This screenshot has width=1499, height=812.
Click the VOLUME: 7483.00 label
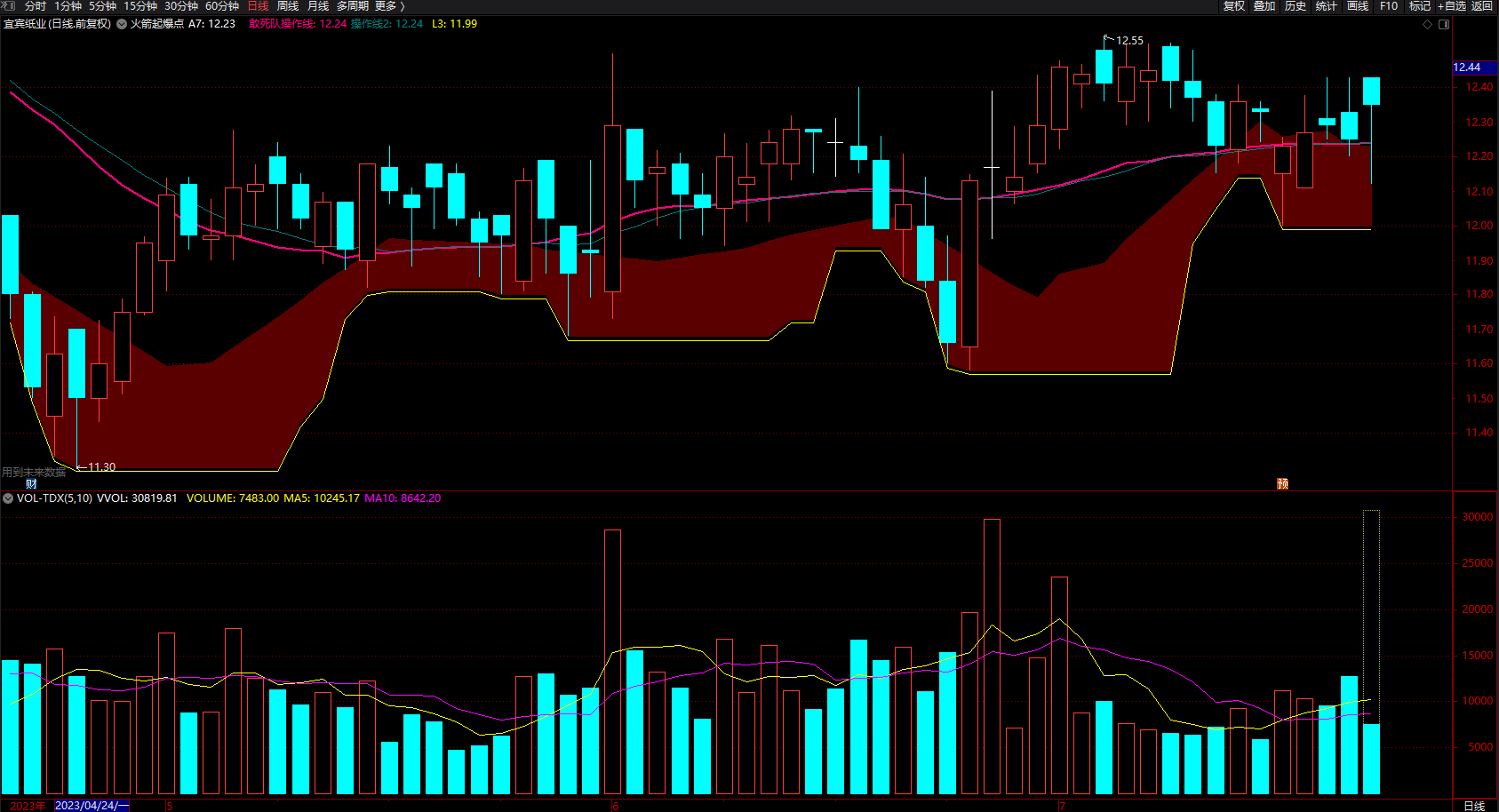pos(233,498)
